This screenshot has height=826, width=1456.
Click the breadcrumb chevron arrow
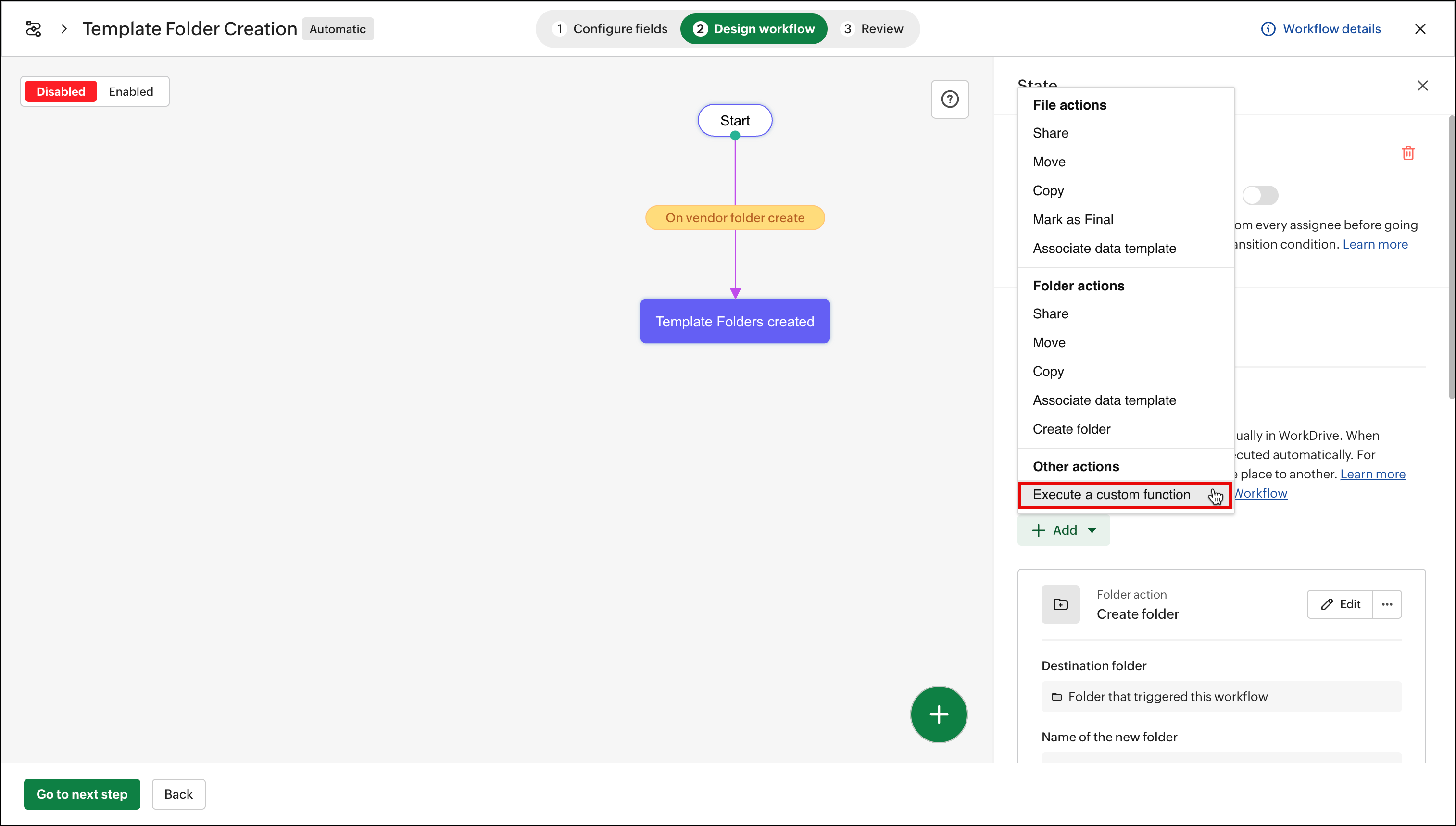[64, 29]
